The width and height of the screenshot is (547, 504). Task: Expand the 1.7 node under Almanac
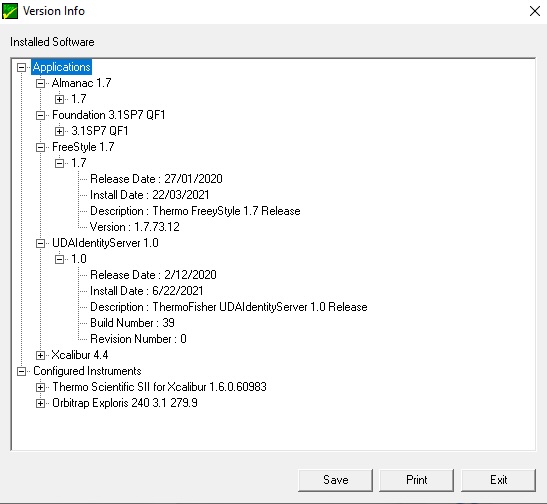point(59,99)
